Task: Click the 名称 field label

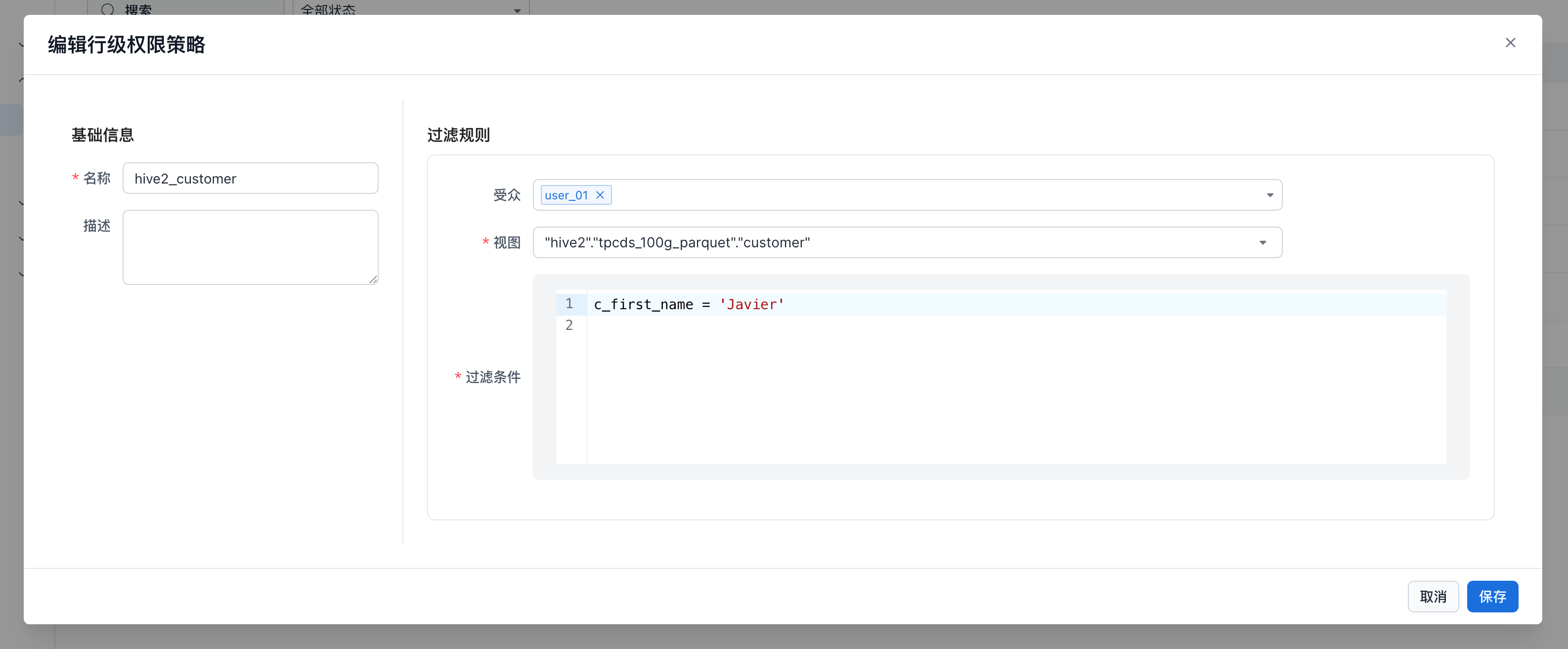Action: tap(97, 179)
